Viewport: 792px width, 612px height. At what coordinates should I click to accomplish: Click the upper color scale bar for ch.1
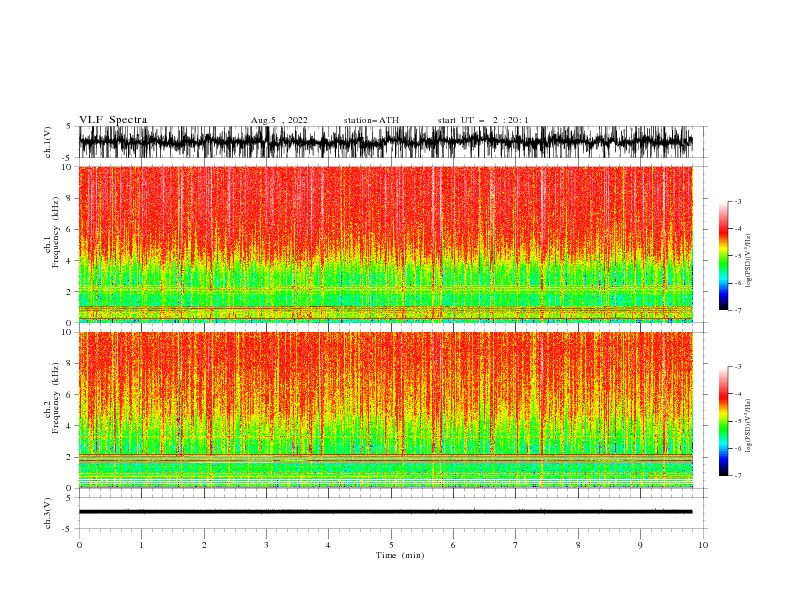coord(724,256)
